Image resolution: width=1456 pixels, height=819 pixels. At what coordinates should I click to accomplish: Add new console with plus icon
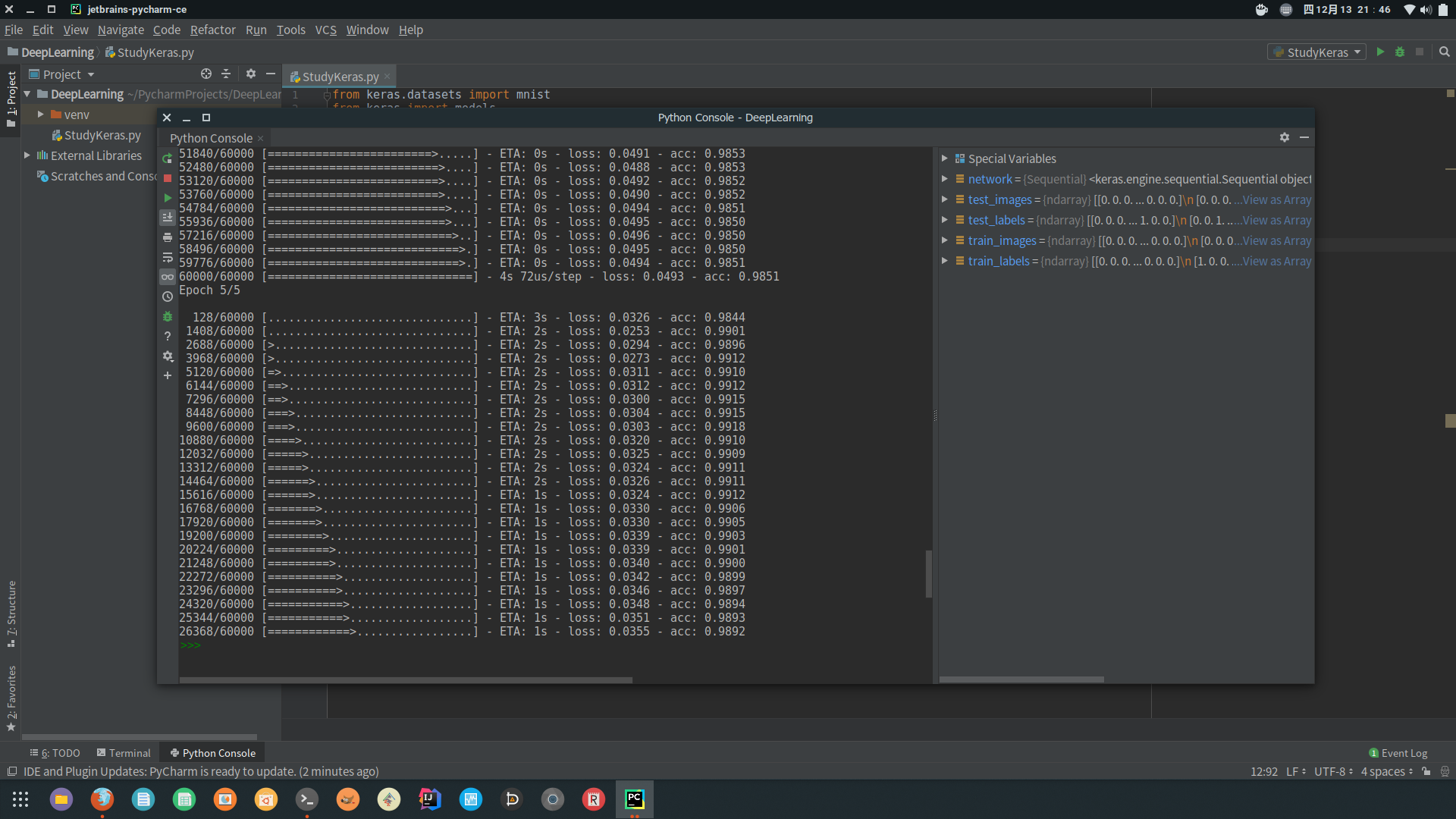168,375
